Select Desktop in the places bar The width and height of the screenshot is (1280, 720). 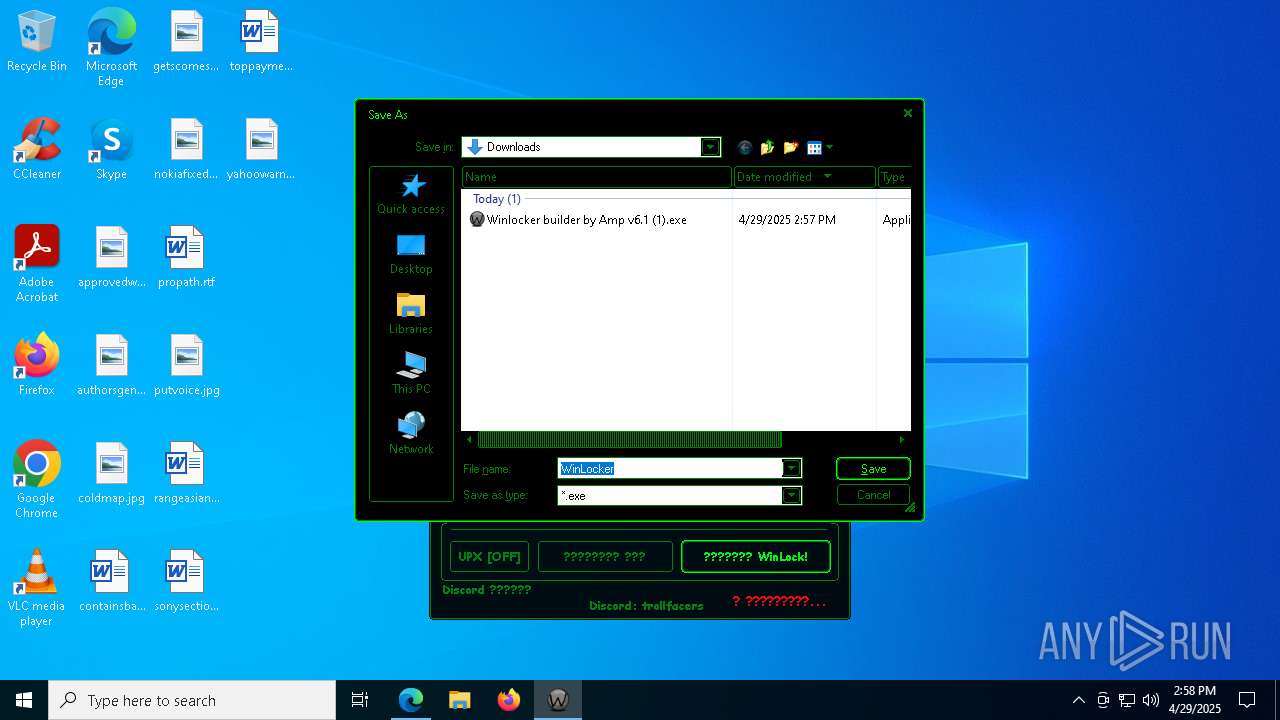pyautogui.click(x=411, y=255)
